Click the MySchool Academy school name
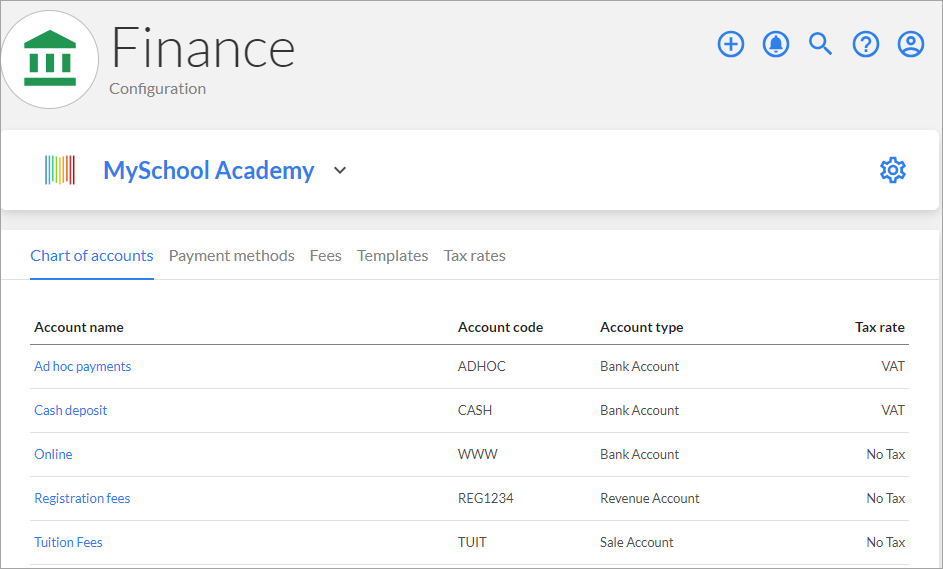 (x=209, y=170)
